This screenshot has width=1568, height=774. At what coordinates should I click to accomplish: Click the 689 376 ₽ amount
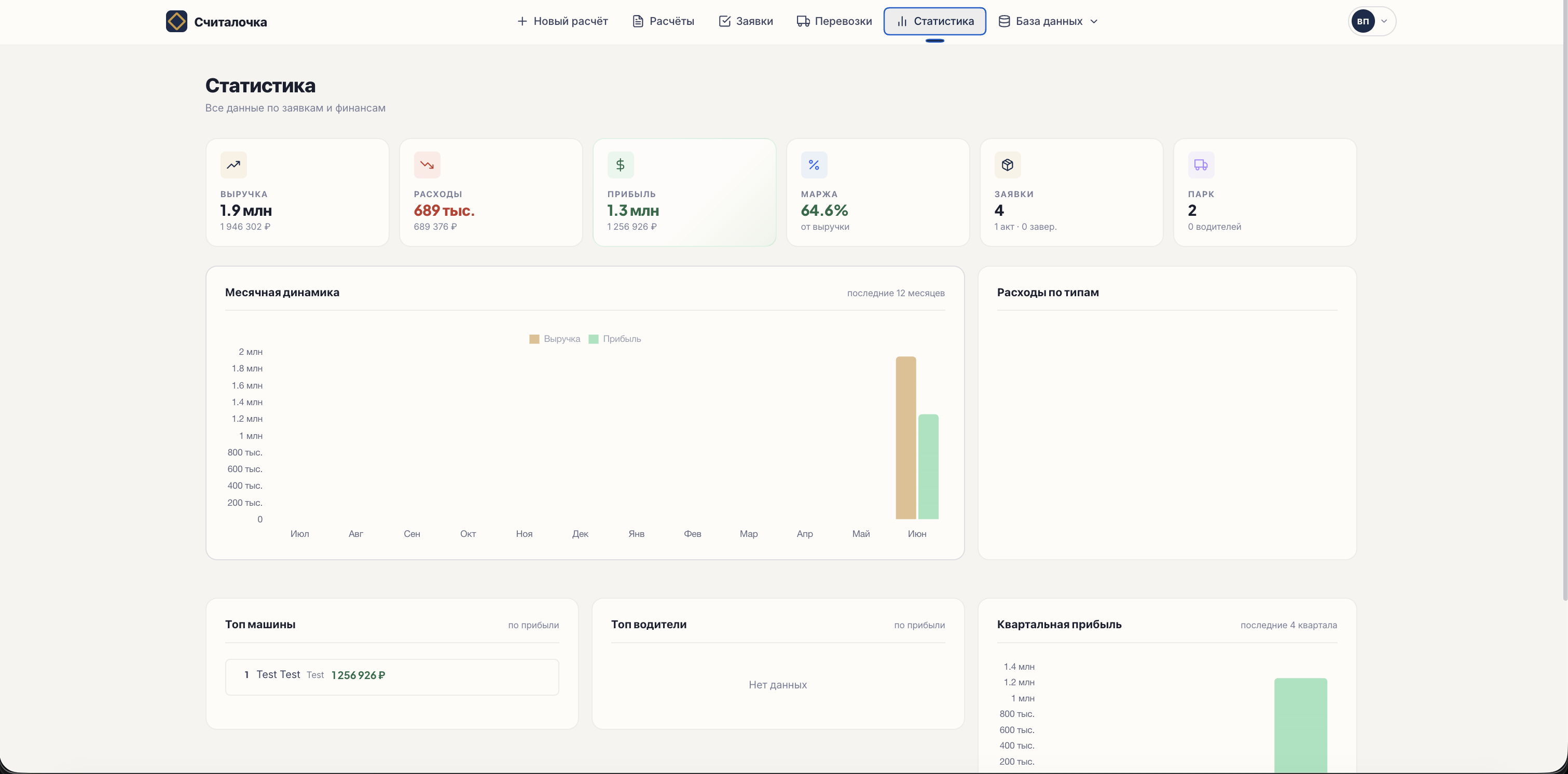(435, 226)
